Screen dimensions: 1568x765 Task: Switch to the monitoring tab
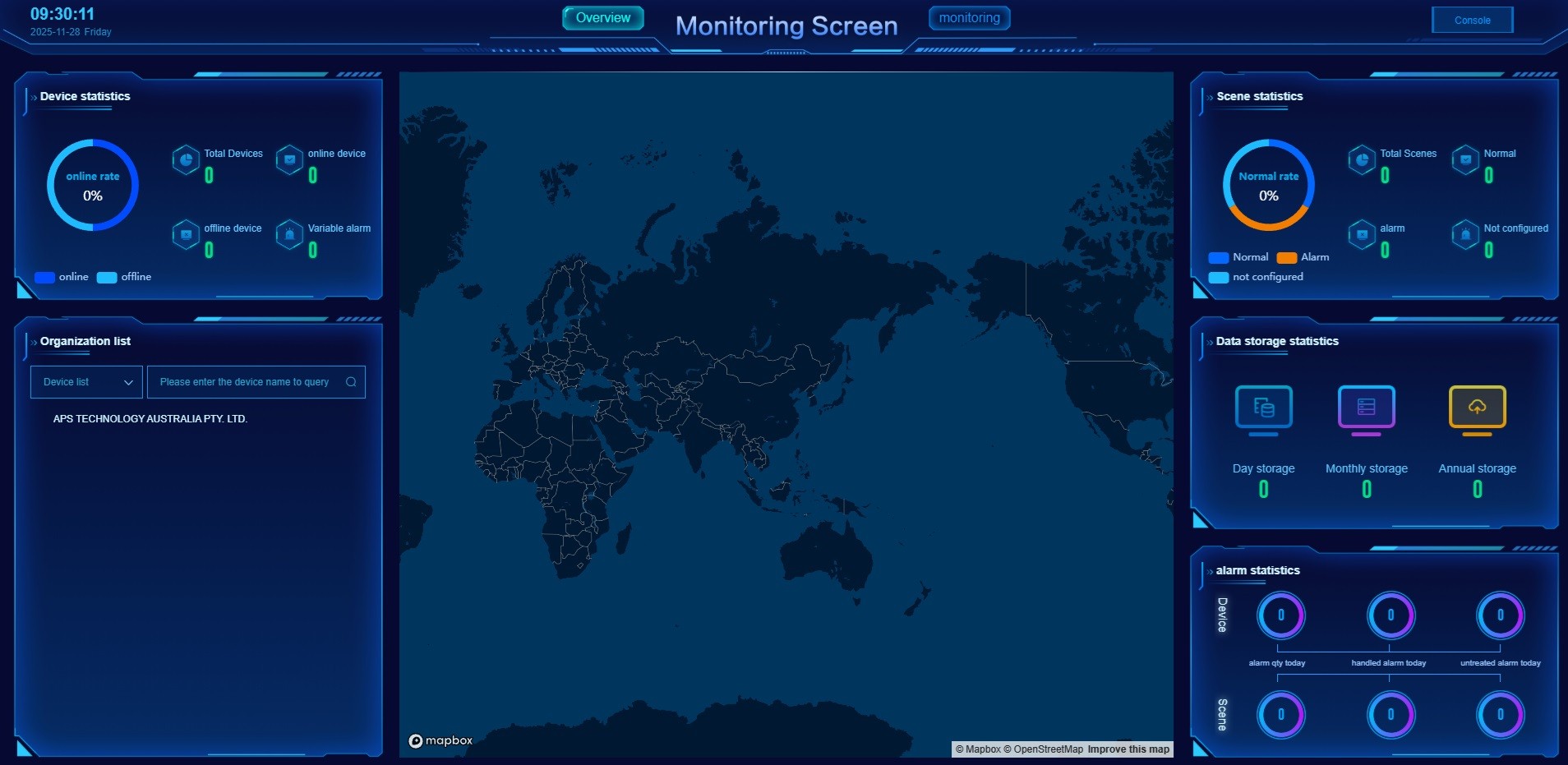[970, 18]
